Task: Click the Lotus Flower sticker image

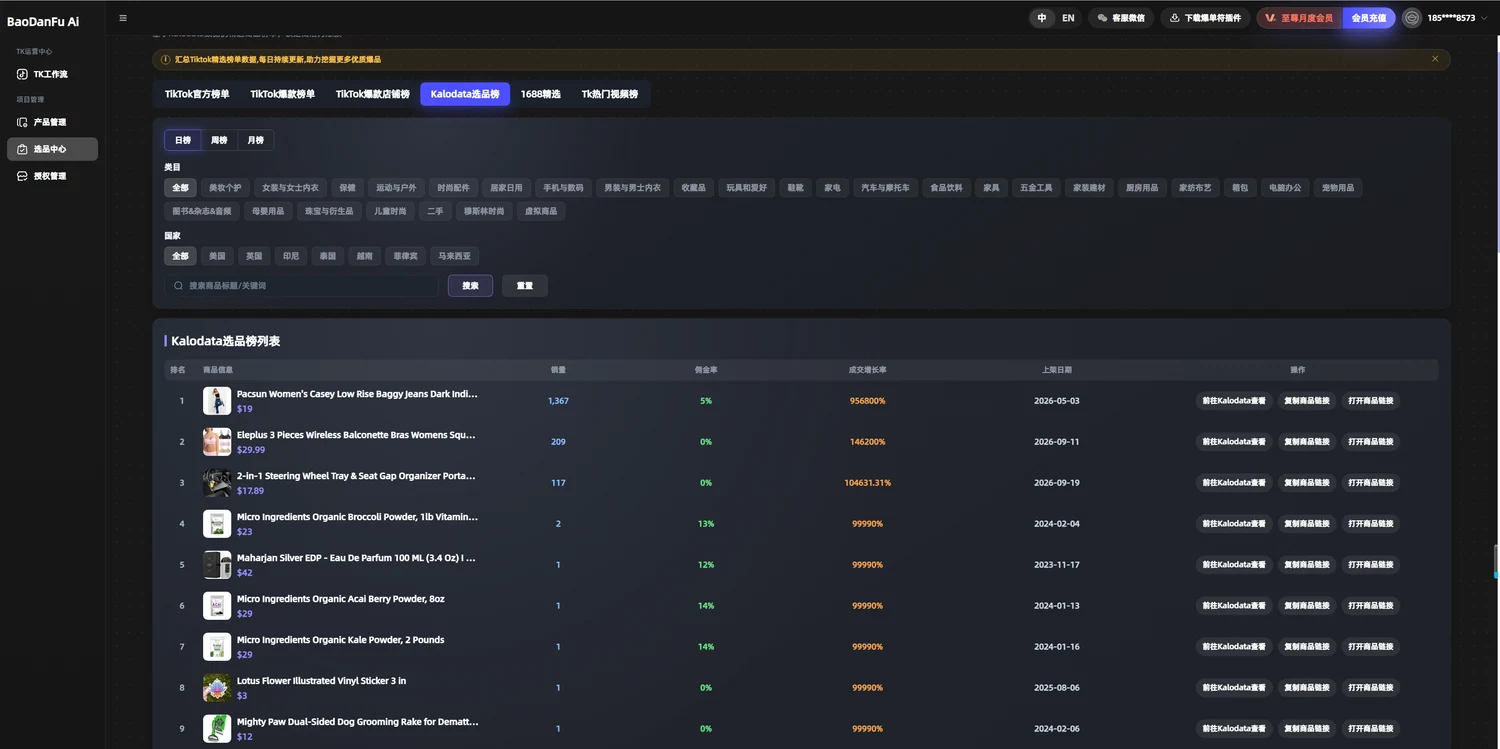Action: [217, 688]
